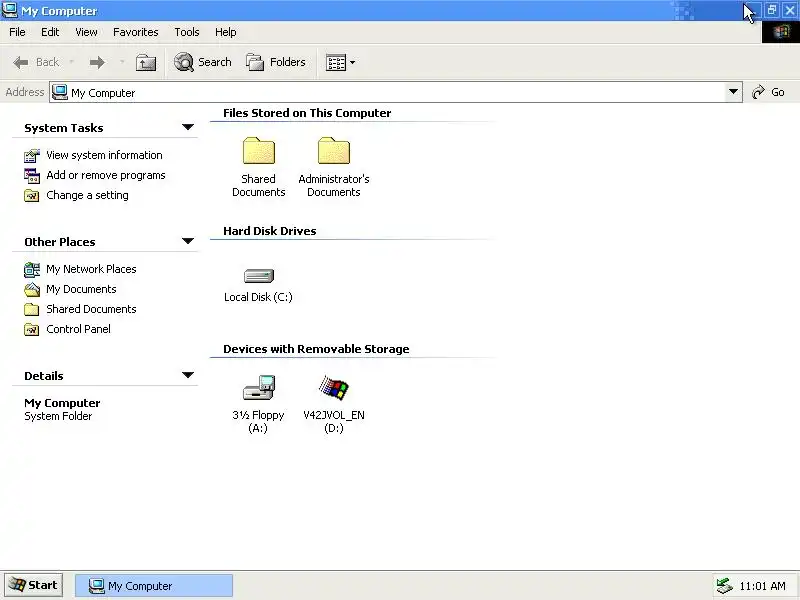Go to Control Panel link
Screen dimensions: 800x600
(78, 329)
